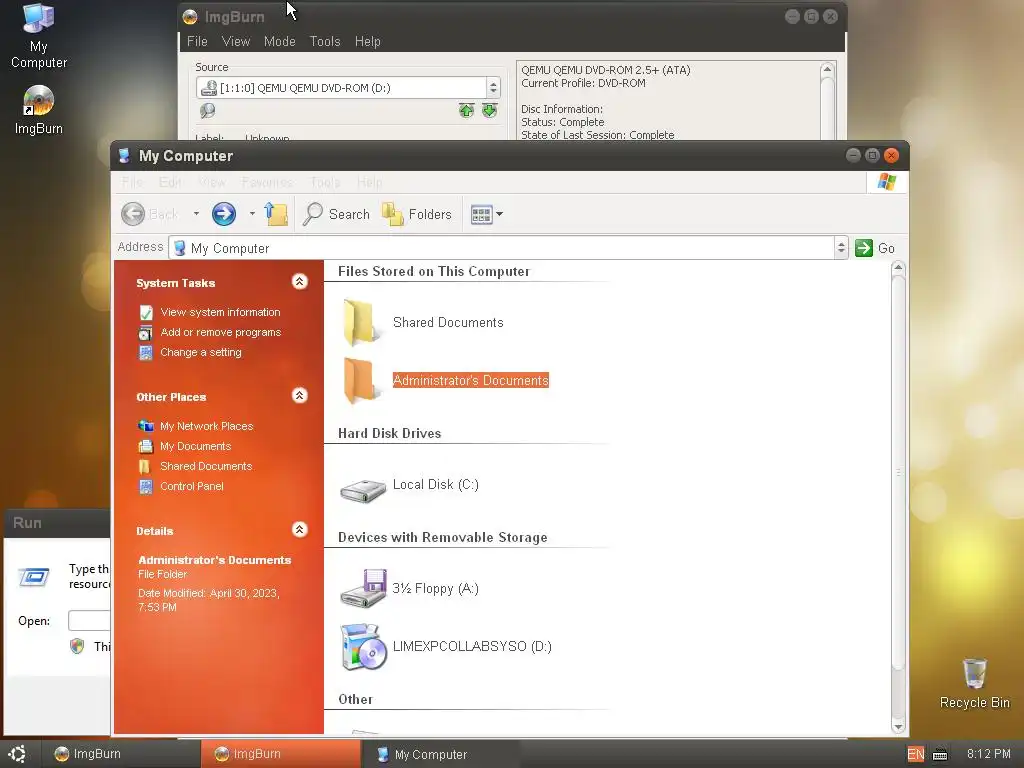
Task: Click the Administrator's Documents label text
Action: [470, 380]
